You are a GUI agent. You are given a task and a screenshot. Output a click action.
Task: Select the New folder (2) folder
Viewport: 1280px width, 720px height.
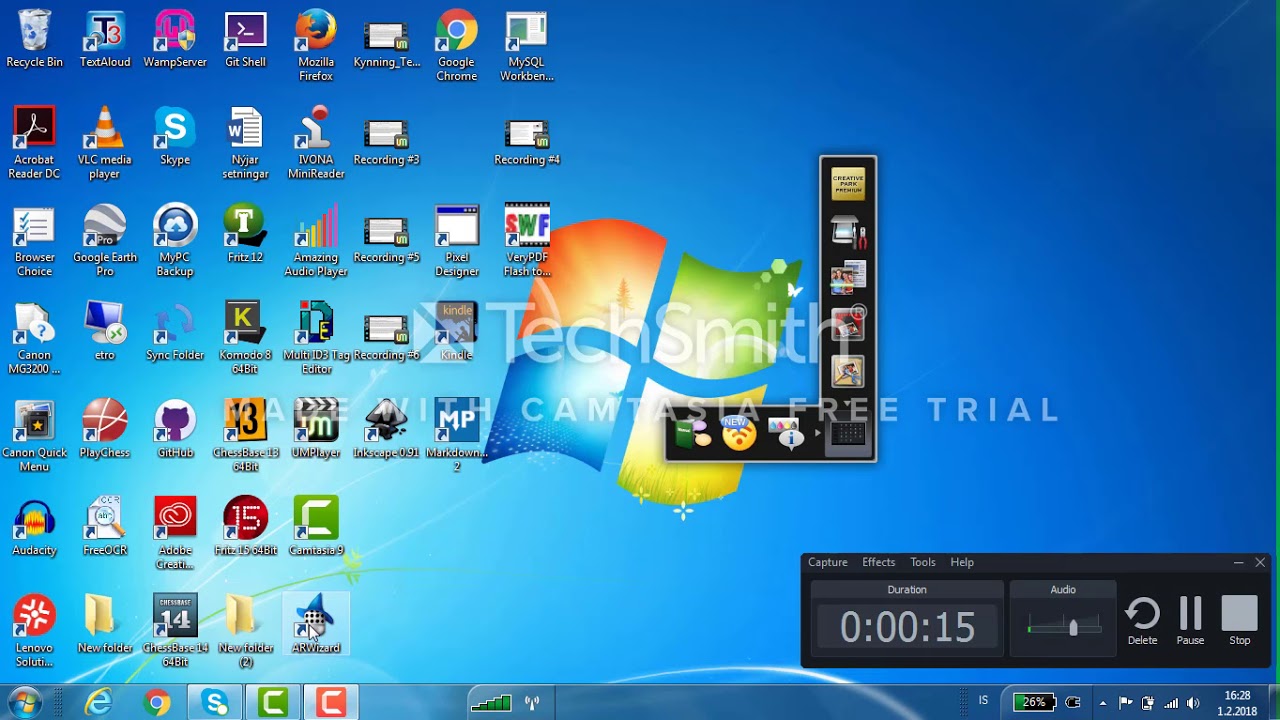pos(245,631)
